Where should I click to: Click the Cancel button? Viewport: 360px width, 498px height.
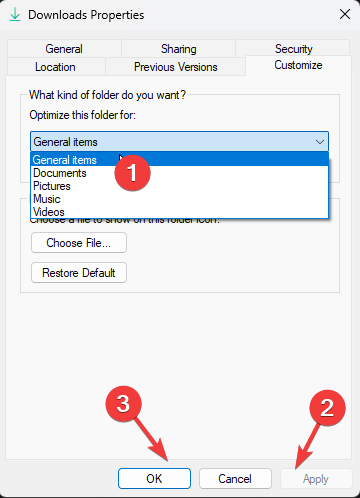click(x=235, y=479)
